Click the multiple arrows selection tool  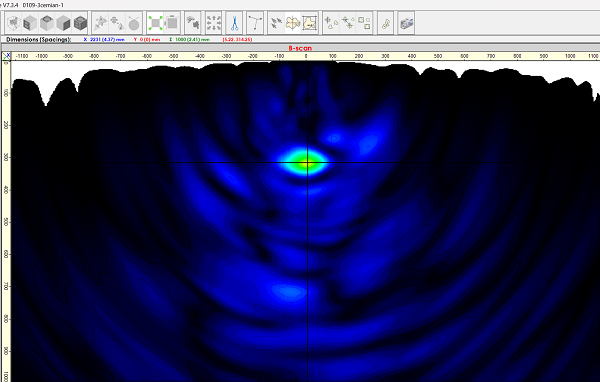(276, 23)
